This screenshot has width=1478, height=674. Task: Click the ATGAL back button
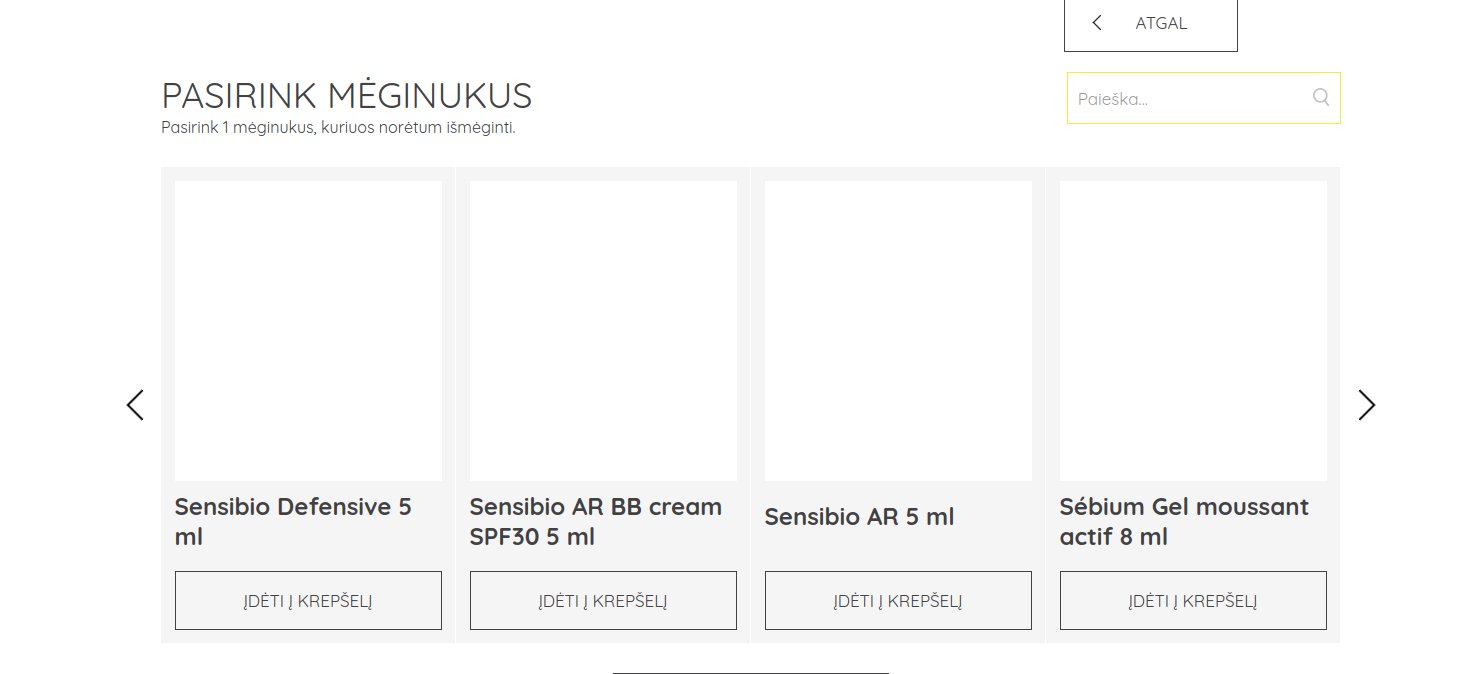click(x=1151, y=25)
